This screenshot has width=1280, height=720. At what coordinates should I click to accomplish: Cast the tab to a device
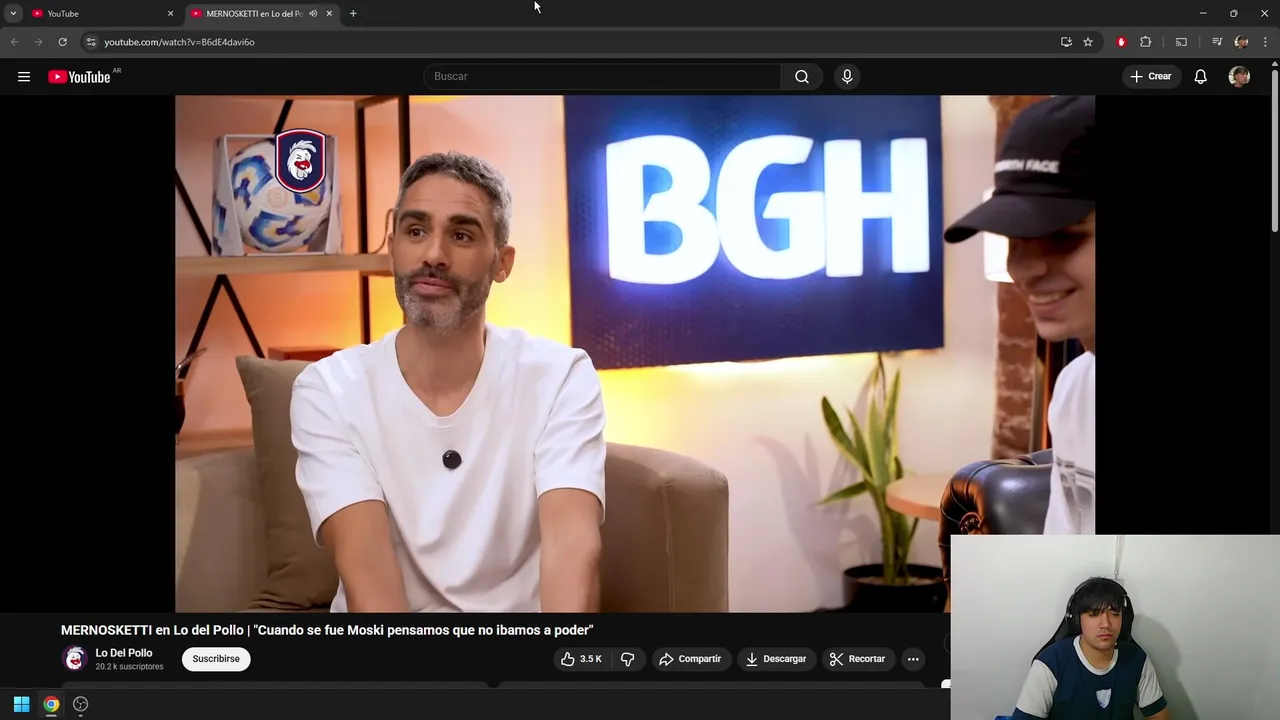pyautogui.click(x=1181, y=42)
